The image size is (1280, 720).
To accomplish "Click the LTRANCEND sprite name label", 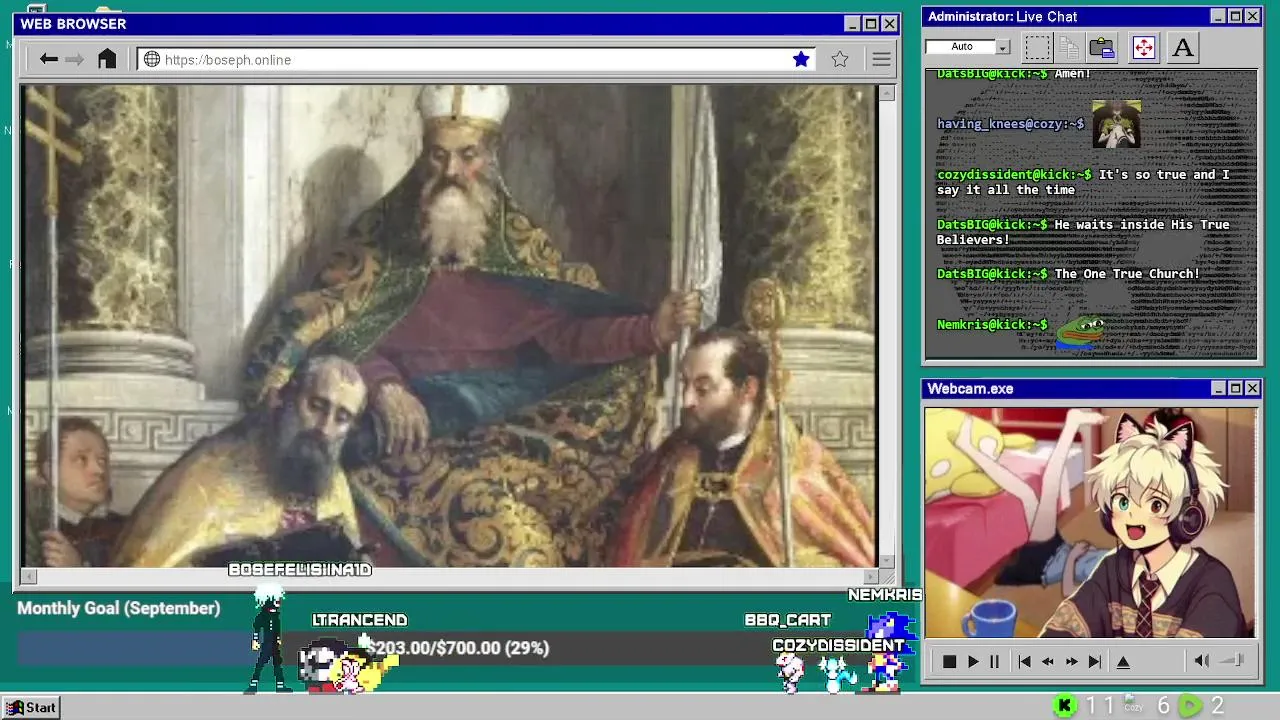I will tap(360, 620).
